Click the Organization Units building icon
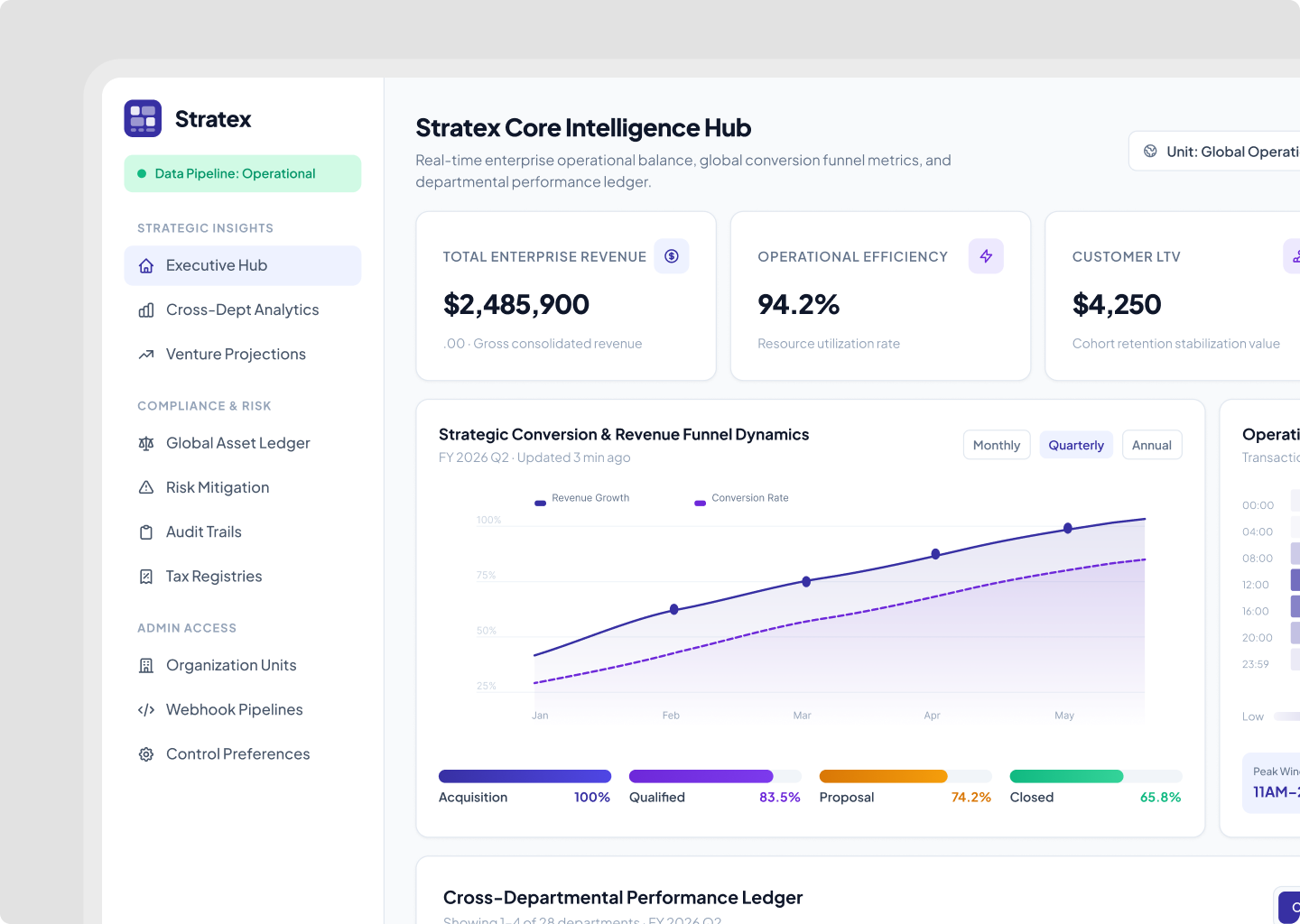1300x924 pixels. [146, 666]
